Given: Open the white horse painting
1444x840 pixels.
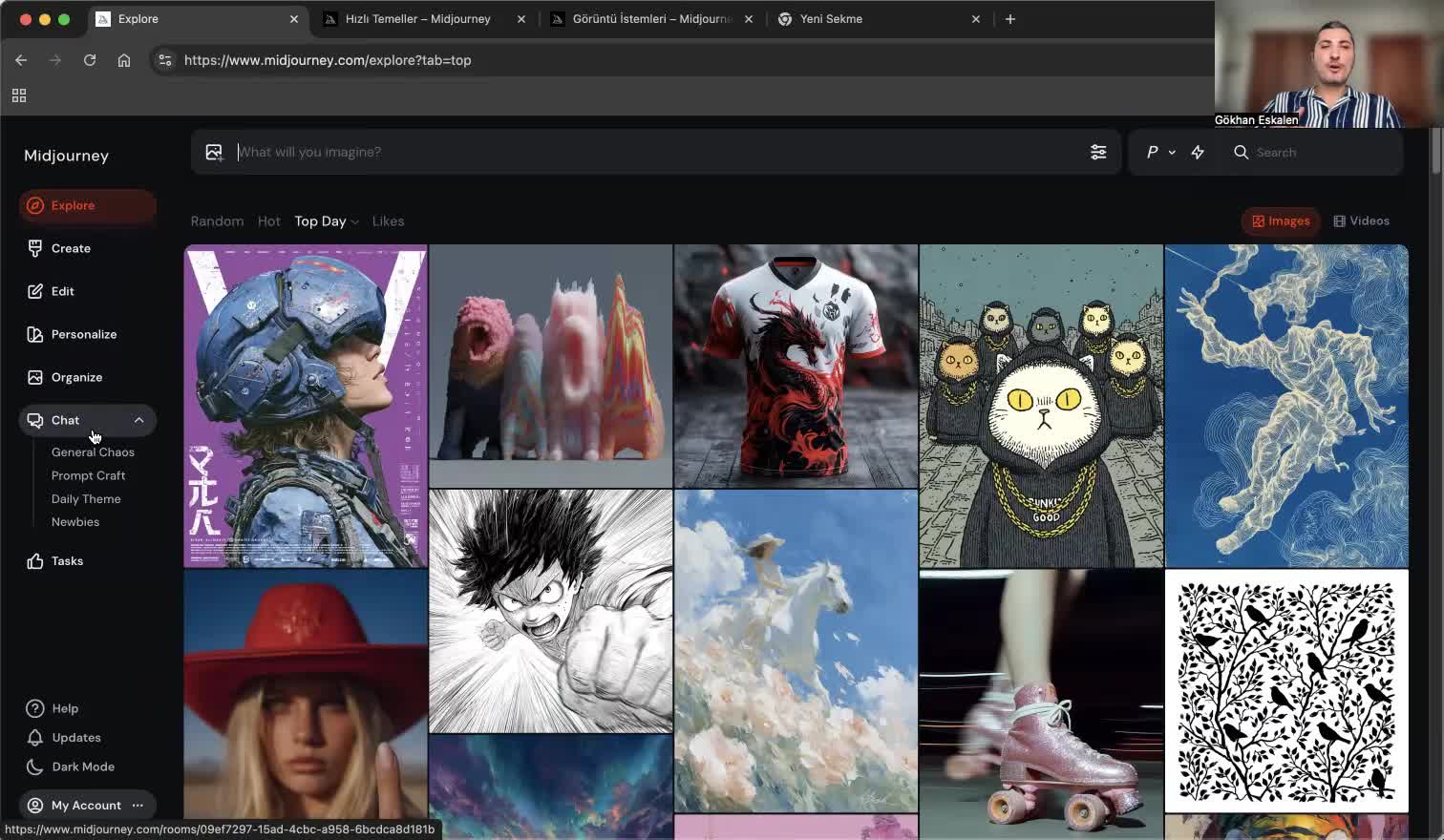Looking at the screenshot, I should point(796,651).
